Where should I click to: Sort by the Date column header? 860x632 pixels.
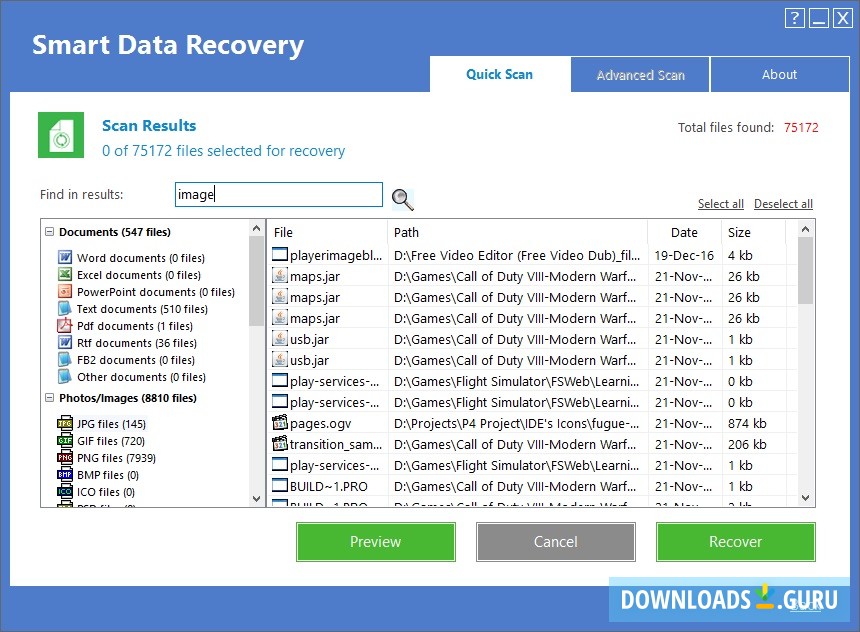684,232
